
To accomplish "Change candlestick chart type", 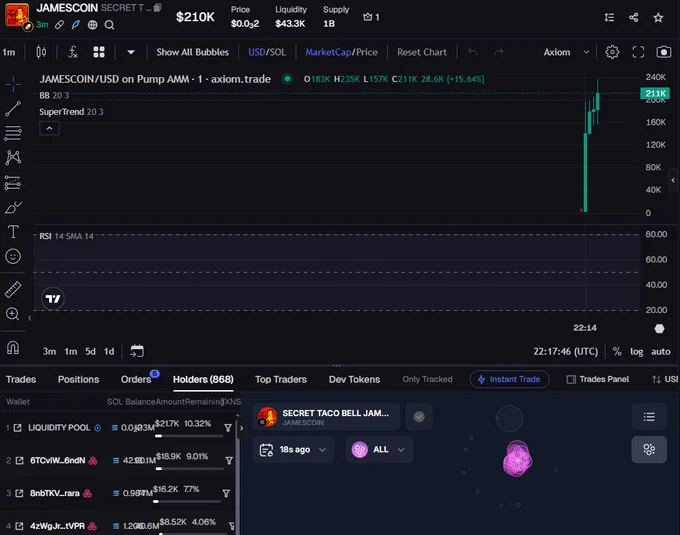I will pos(41,52).
